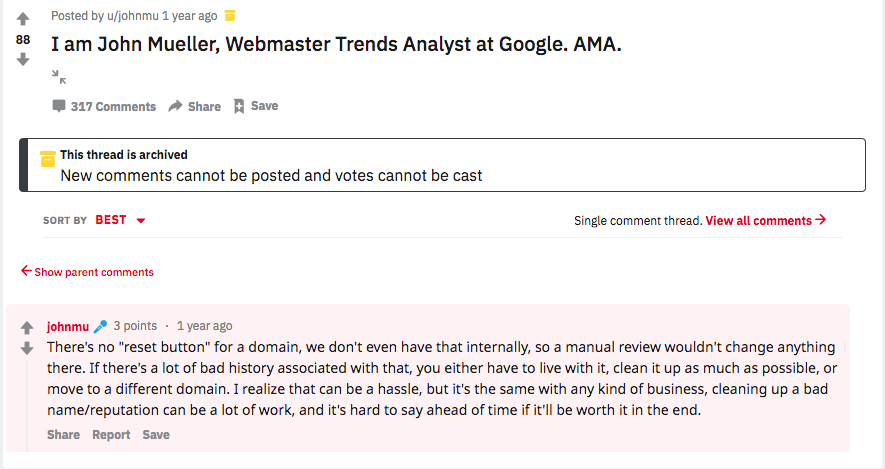
Task: Click the collapse arrows icon under title
Action: 59,76
